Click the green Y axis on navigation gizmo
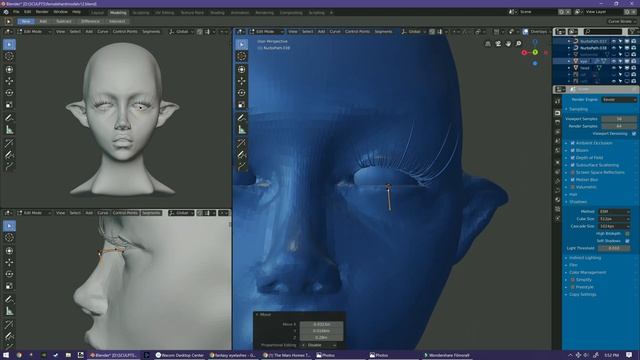Viewport: 640px width, 360px height. [x=535, y=52]
